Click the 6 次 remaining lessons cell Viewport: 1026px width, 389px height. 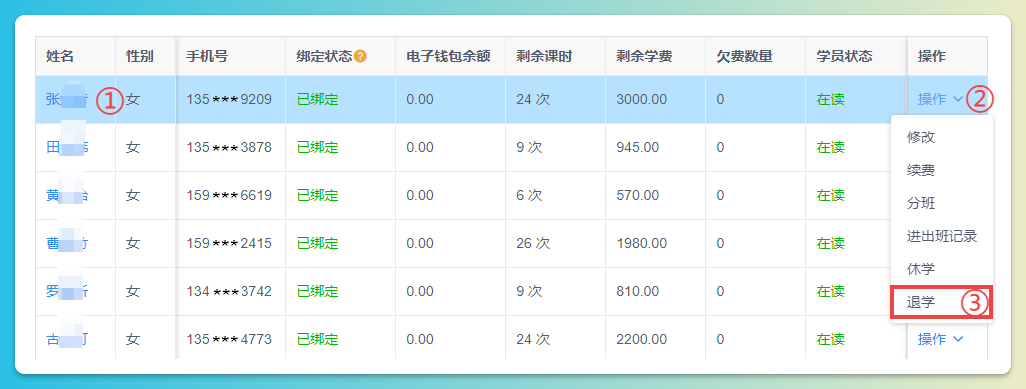pos(529,195)
